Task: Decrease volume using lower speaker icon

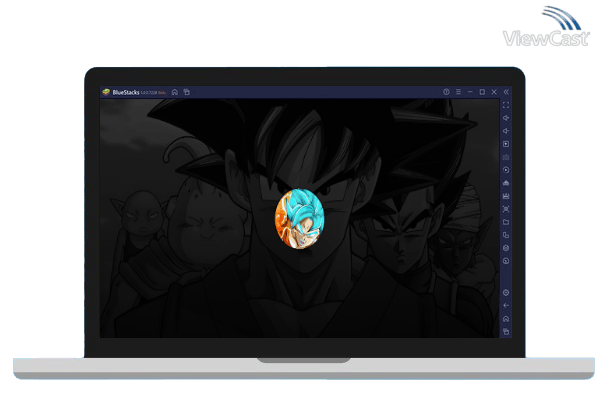Action: coord(506,131)
